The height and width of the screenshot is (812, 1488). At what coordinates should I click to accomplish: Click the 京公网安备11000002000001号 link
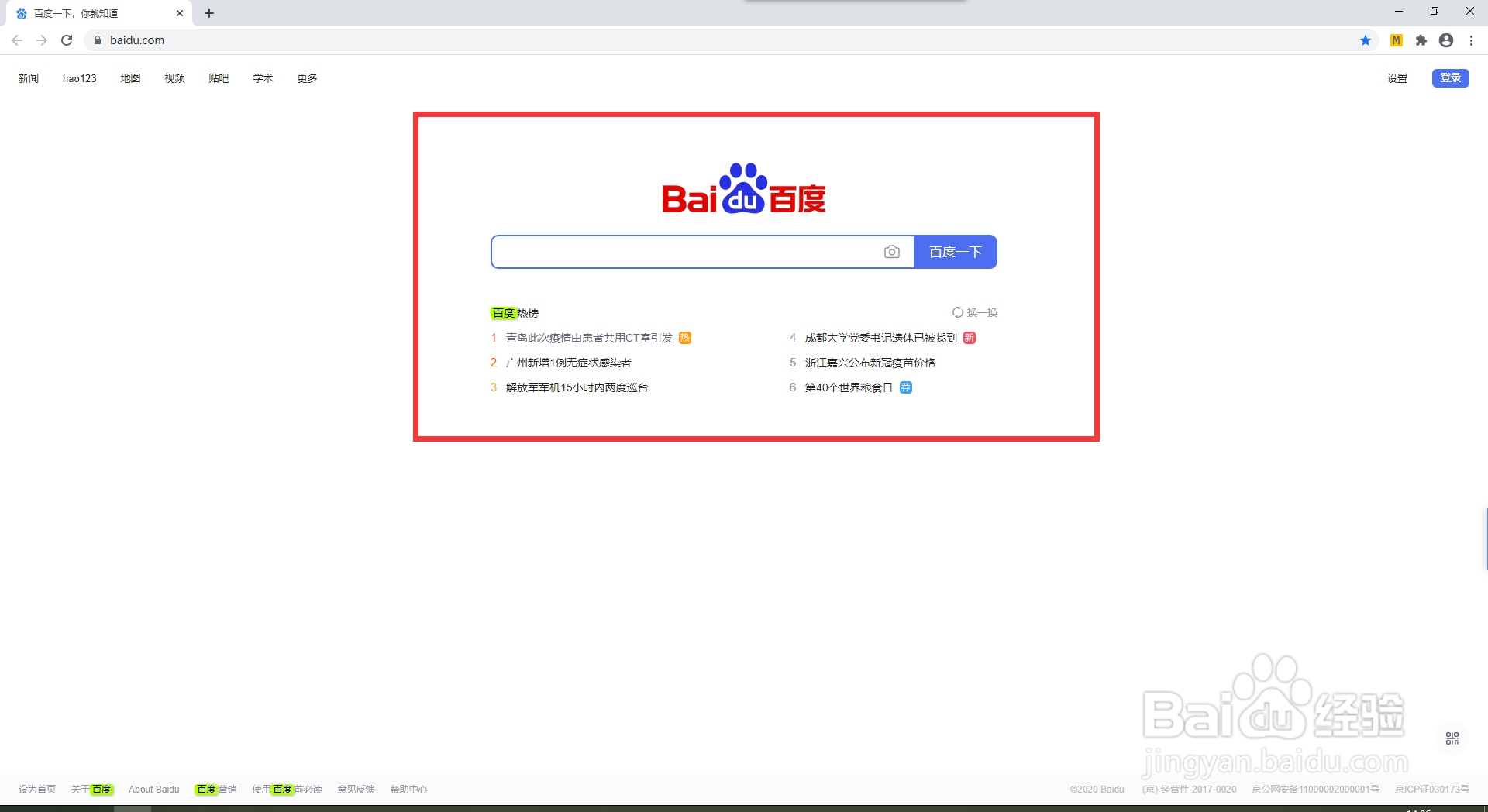[1315, 790]
